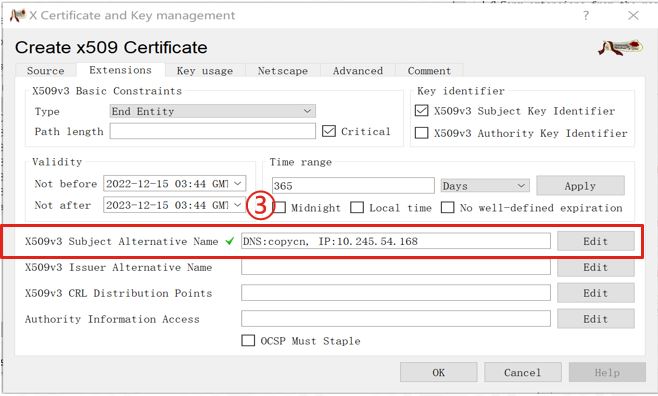
Task: Click the Key identifier group label
Action: [x=461, y=91]
